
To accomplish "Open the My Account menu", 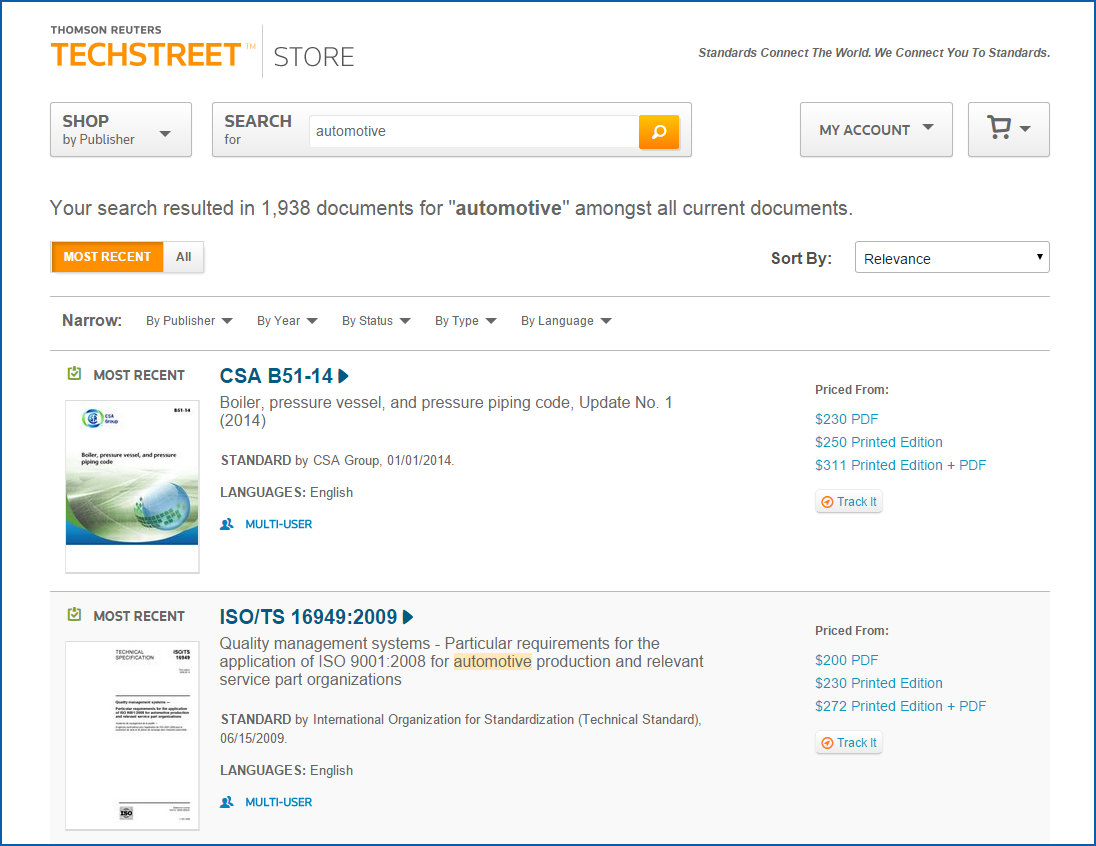I will coord(876,130).
